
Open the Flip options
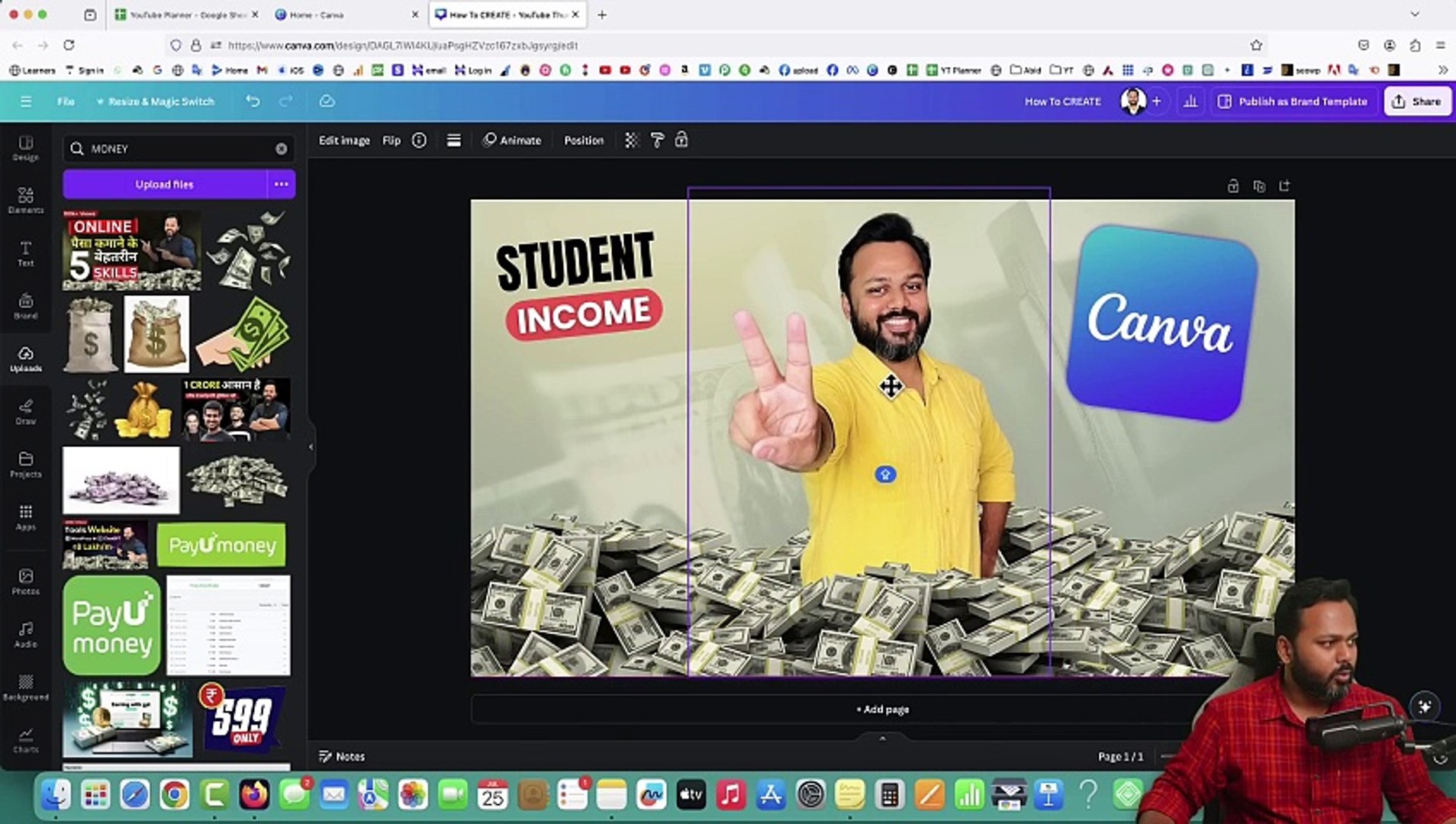point(391,140)
